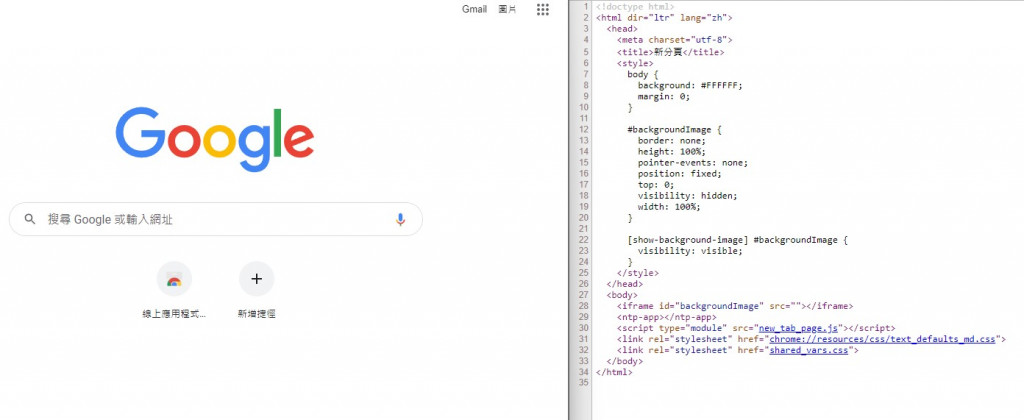1024x420 pixels.
Task: Open the shared_vars.css link
Action: click(x=808, y=350)
